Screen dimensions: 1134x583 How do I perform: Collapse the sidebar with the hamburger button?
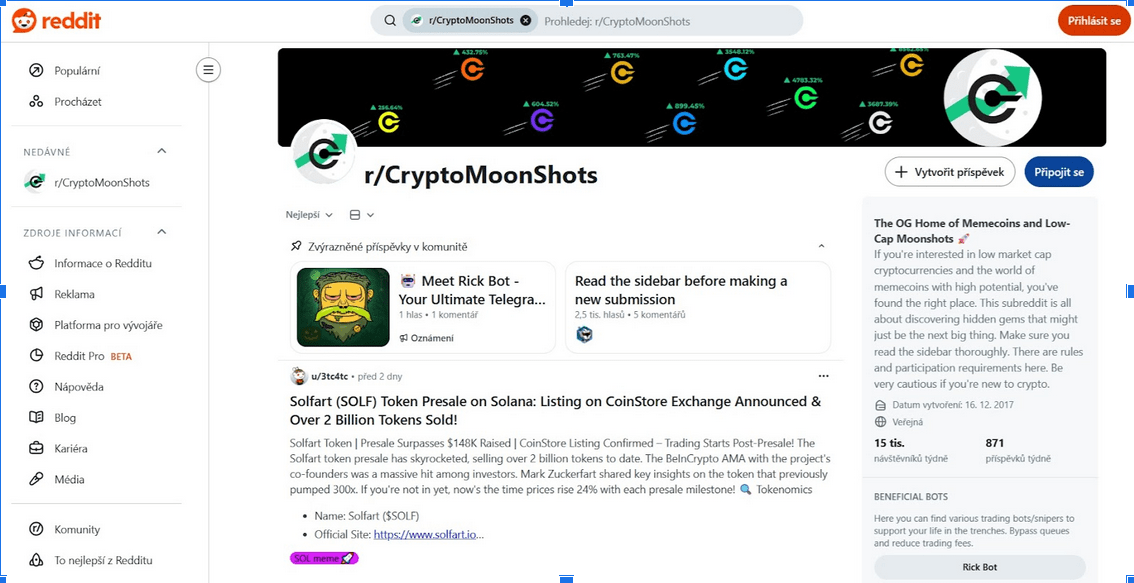tap(208, 70)
